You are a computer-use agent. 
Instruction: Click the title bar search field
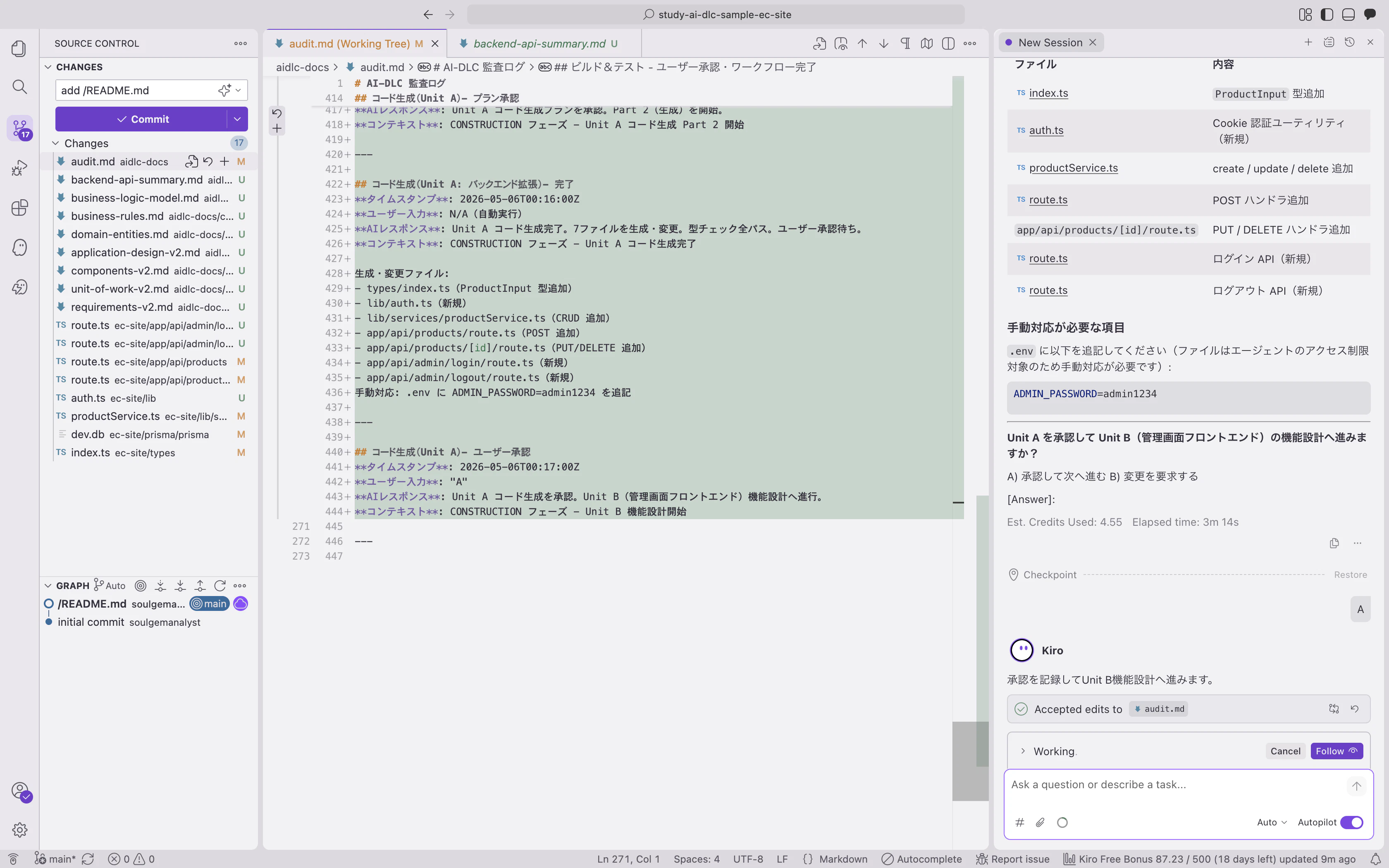[716, 14]
